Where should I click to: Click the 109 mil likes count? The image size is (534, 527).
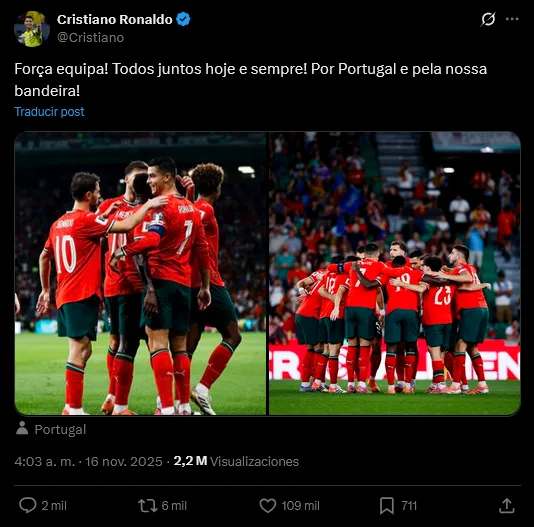tap(300, 506)
